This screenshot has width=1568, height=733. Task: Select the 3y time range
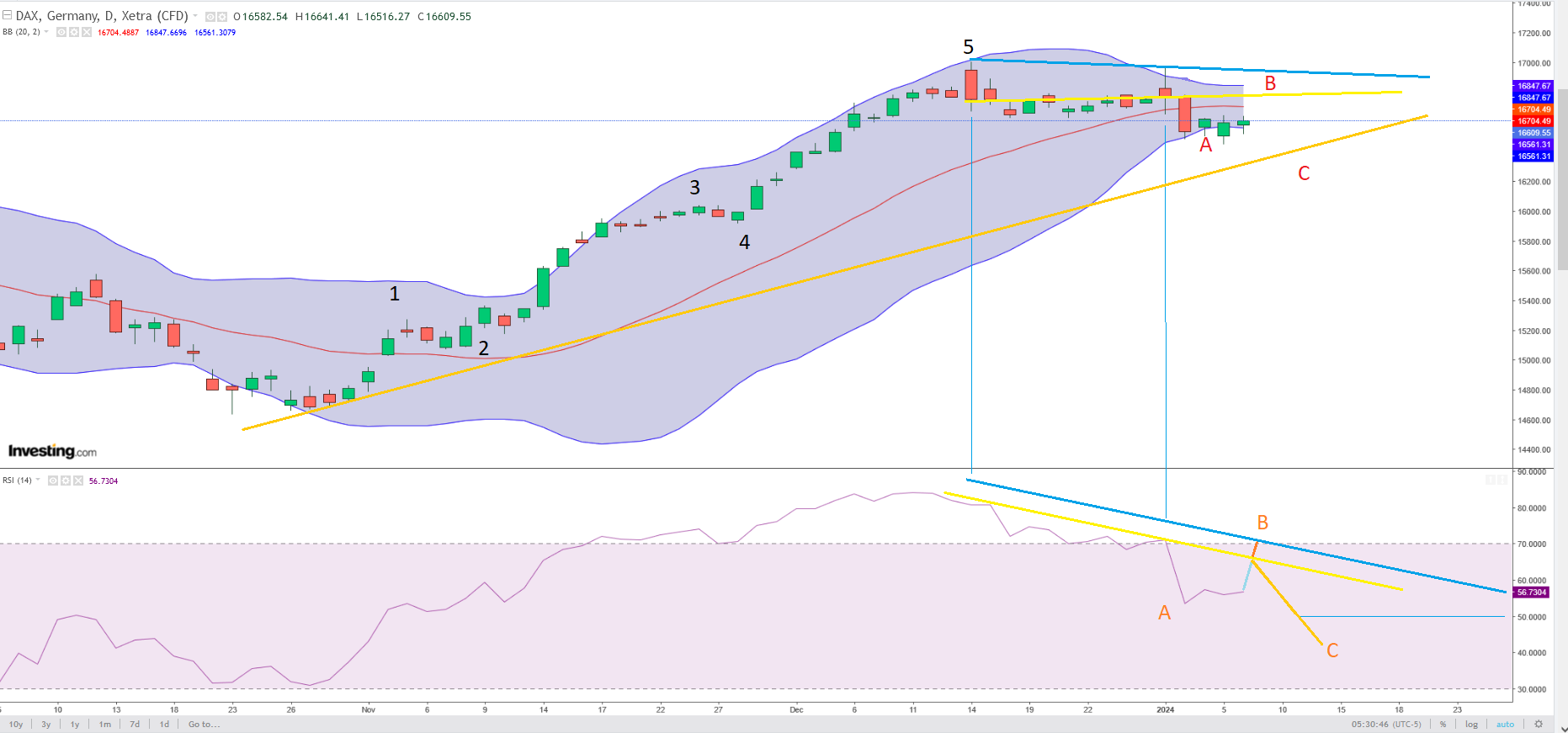(x=46, y=724)
